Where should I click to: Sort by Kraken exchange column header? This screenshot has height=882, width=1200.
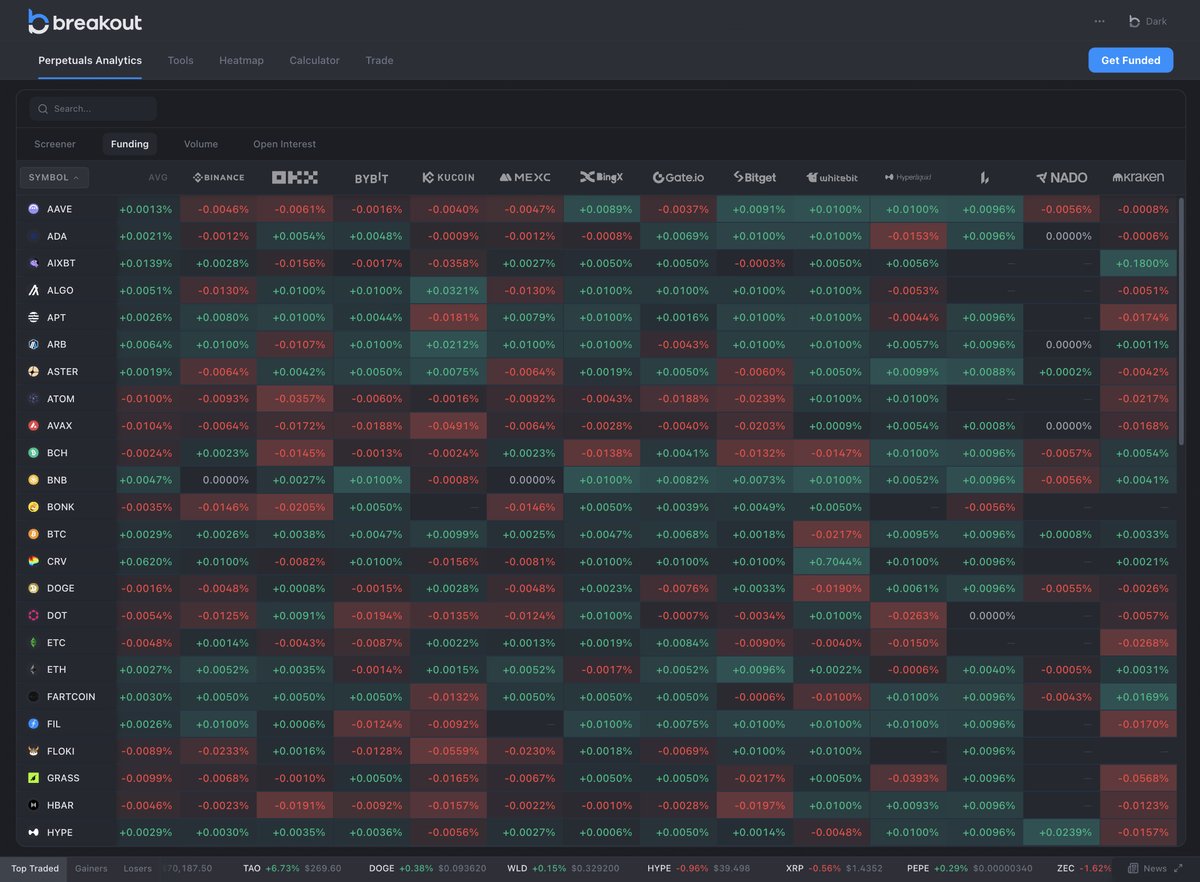pyautogui.click(x=1138, y=177)
